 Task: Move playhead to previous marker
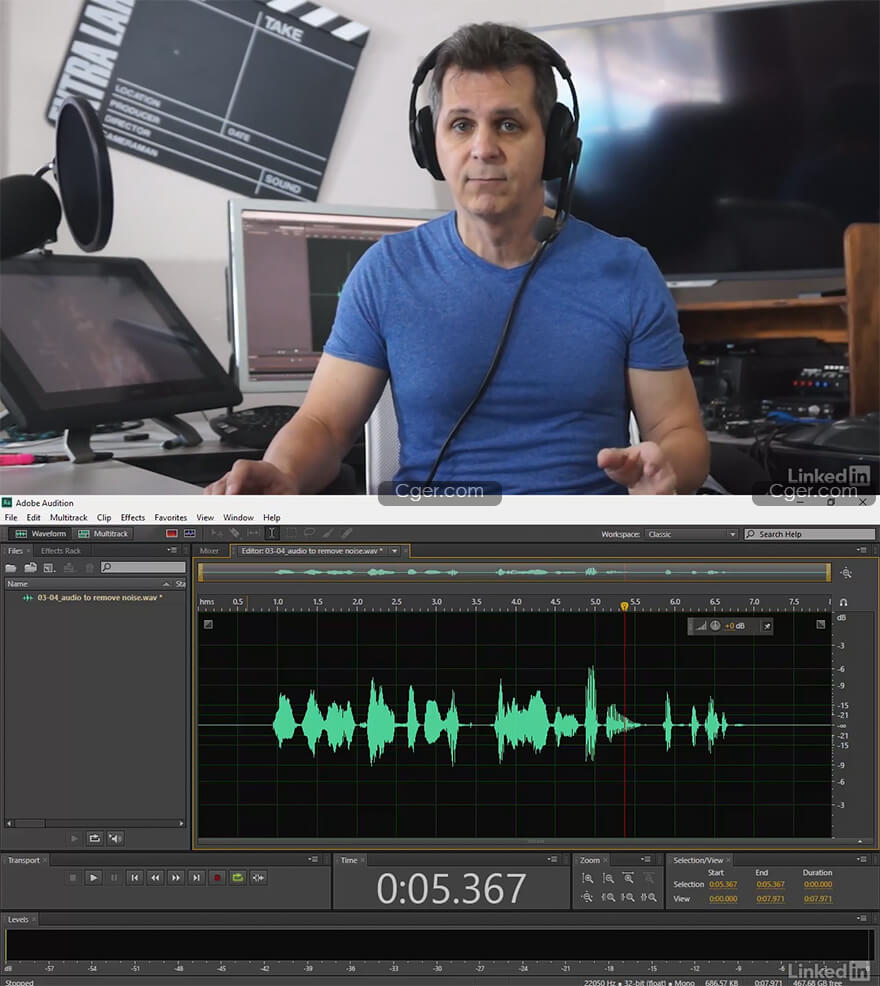pyautogui.click(x=135, y=877)
